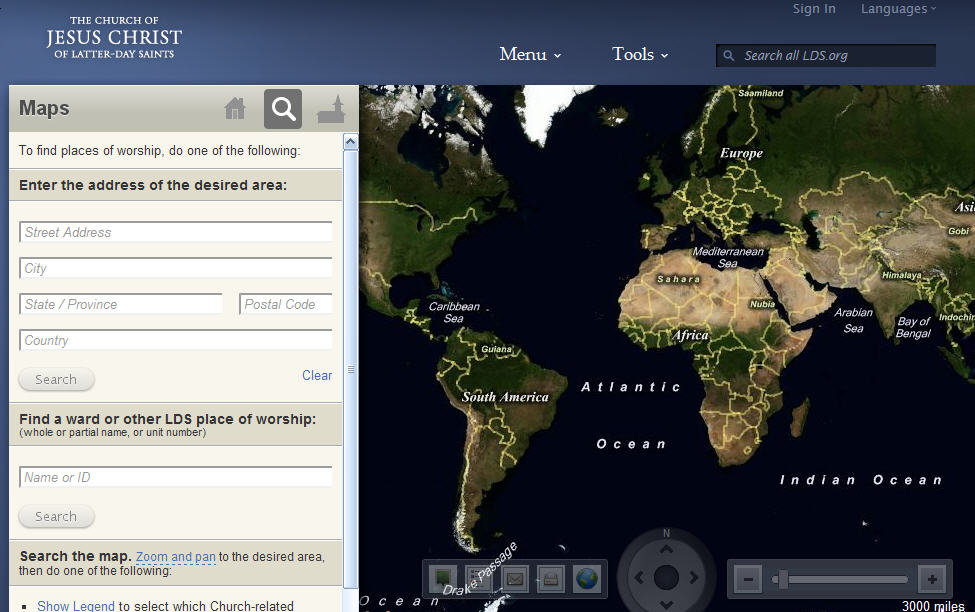
Task: Focus the Street Address input field
Action: [x=175, y=232]
